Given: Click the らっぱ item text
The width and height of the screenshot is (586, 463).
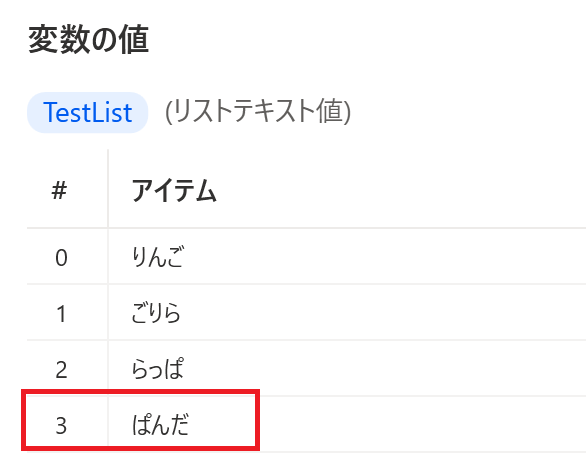Looking at the screenshot, I should [157, 368].
